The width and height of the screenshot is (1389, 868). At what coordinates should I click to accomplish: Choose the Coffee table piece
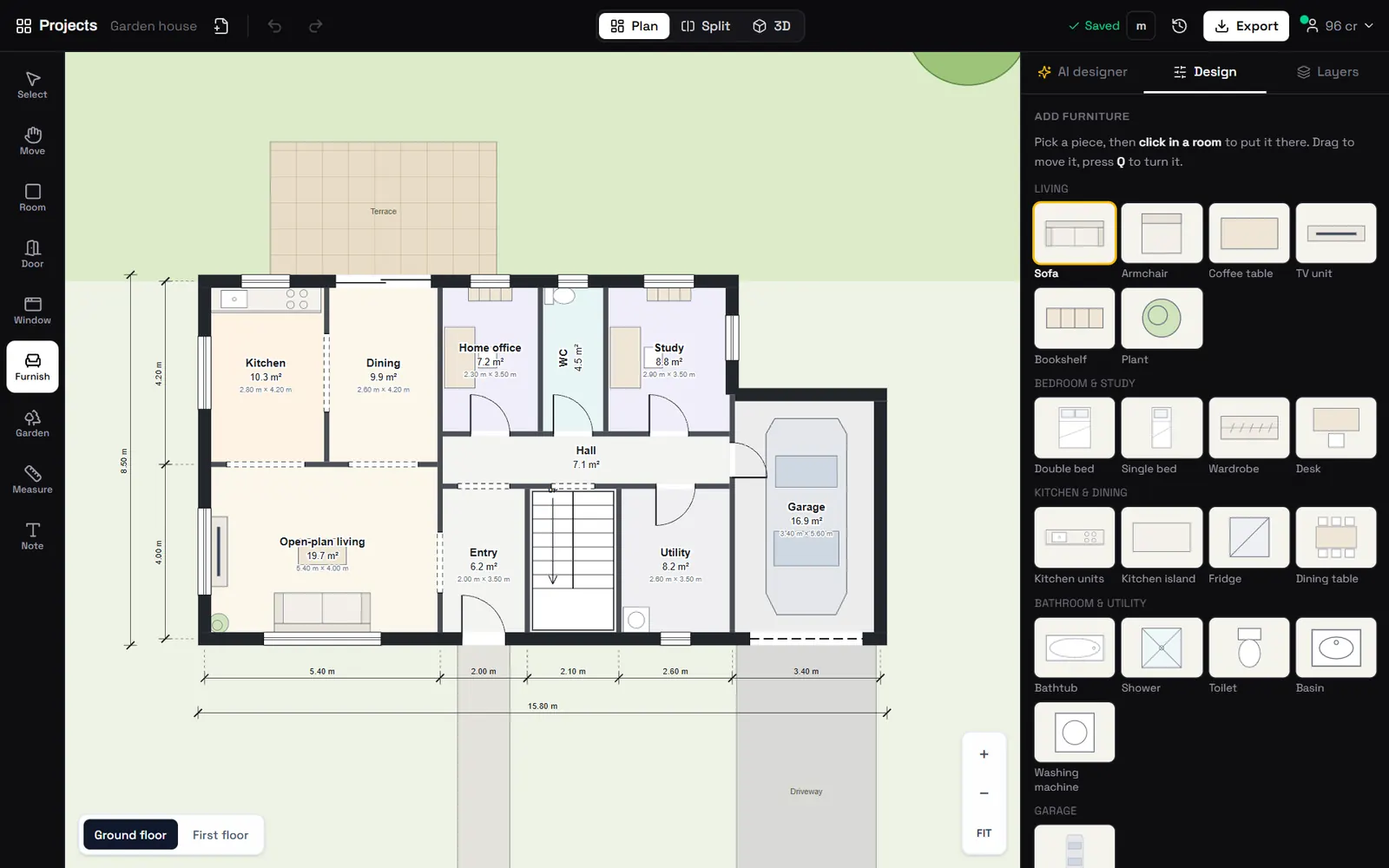pyautogui.click(x=1249, y=233)
